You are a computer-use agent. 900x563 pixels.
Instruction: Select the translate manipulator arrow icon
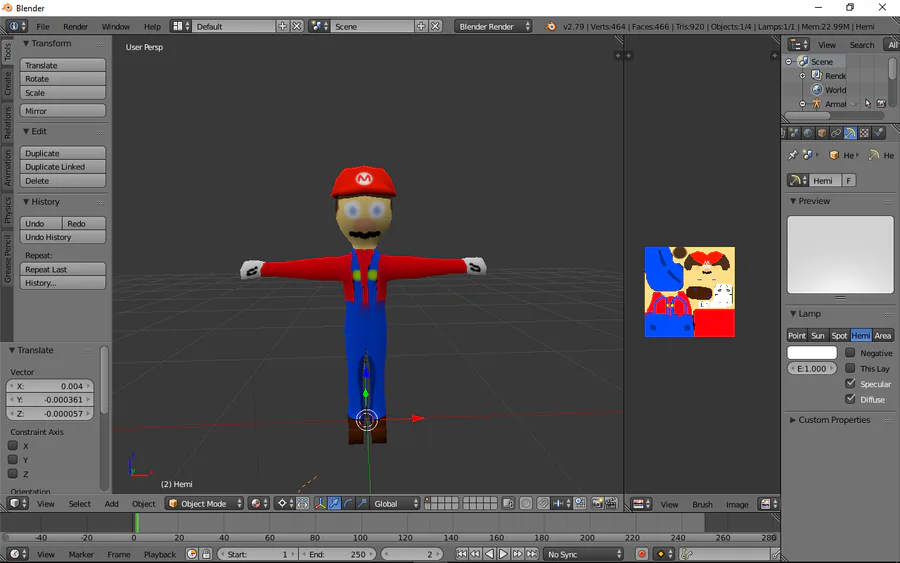pyautogui.click(x=334, y=503)
